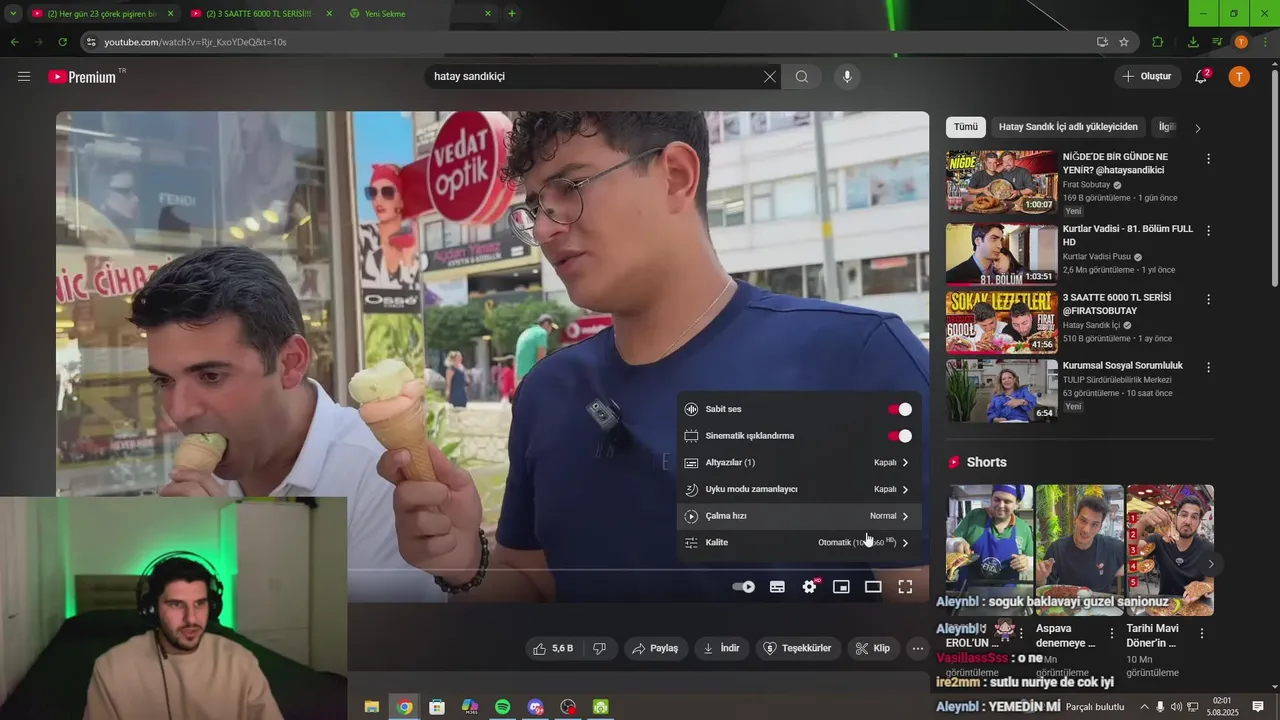
Task: Open Kalite submenu
Action: tap(798, 542)
